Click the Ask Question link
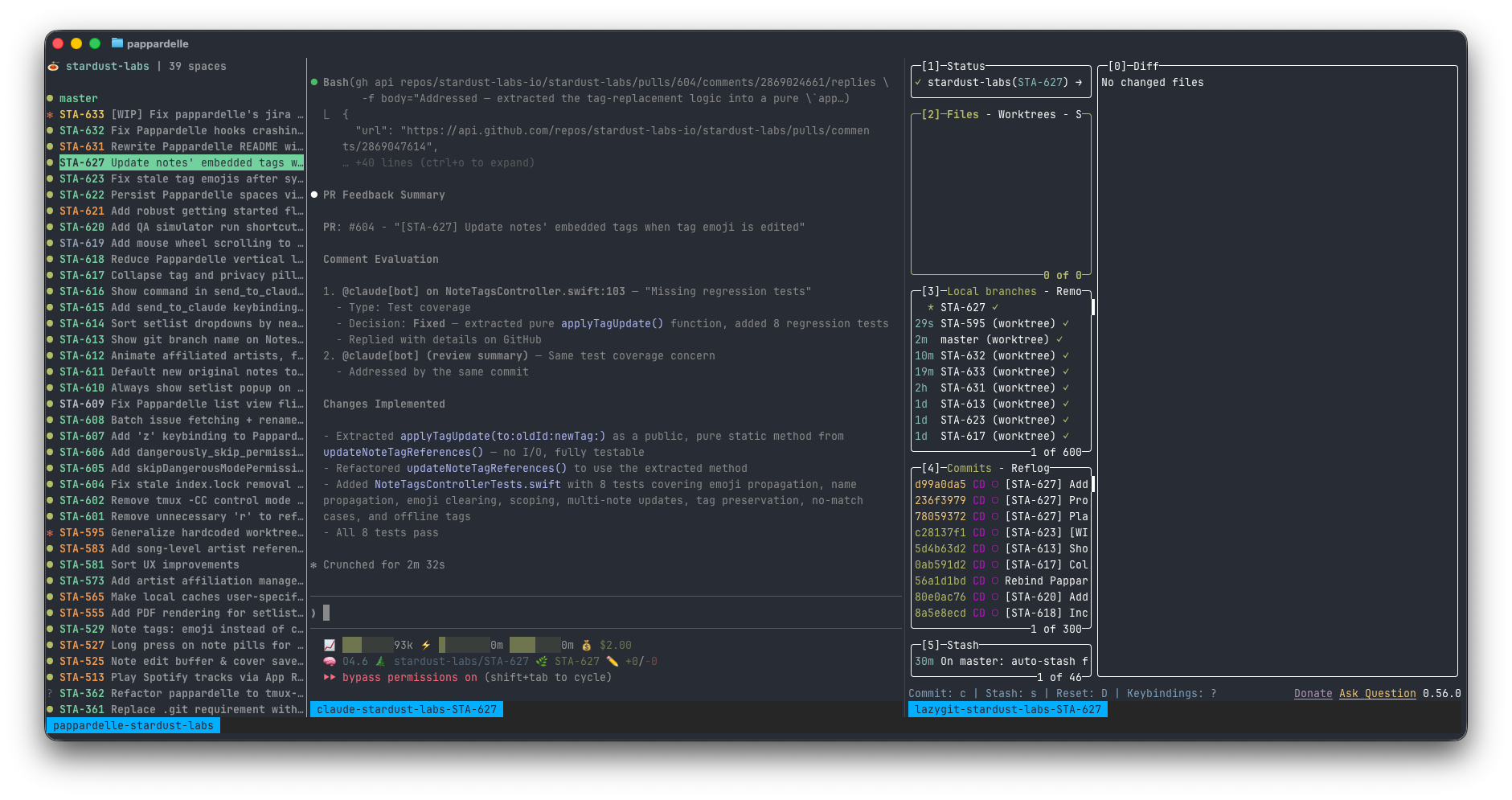1512x800 pixels. (x=1378, y=693)
